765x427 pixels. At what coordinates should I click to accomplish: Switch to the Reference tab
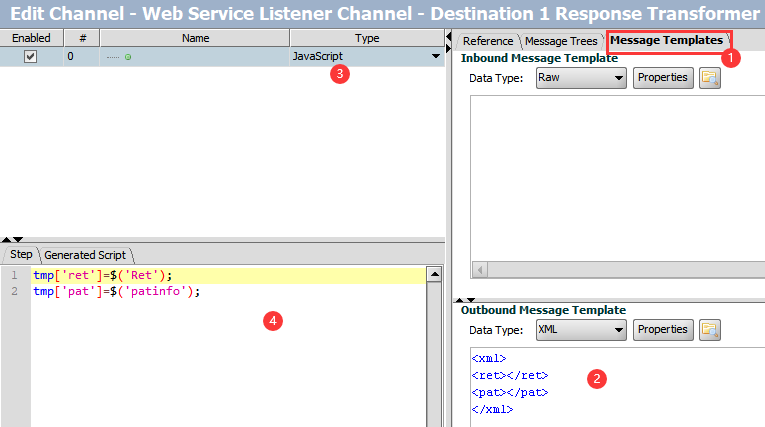click(x=488, y=41)
